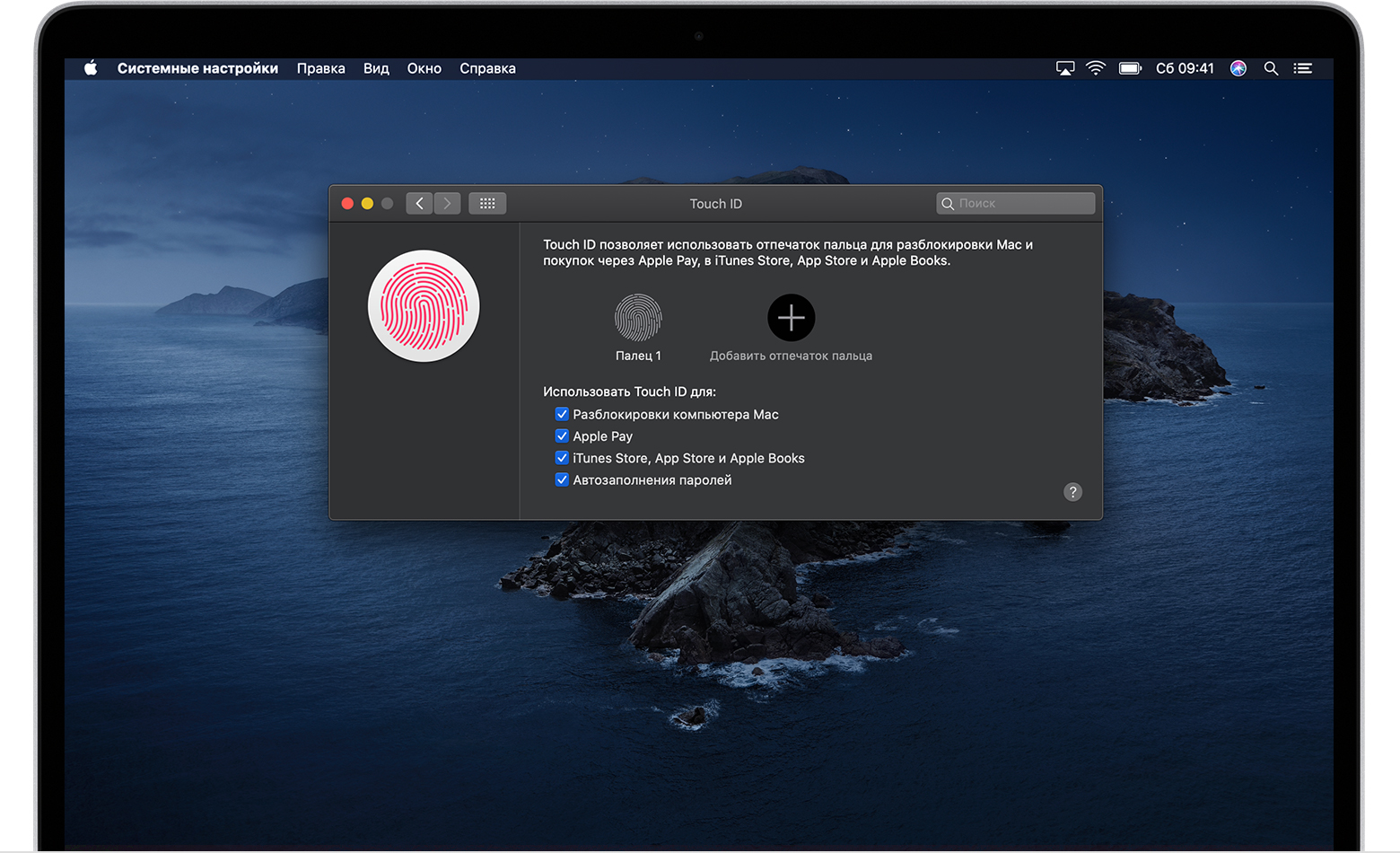The height and width of the screenshot is (853, 1400).
Task: Click the Палец 1 fingerprint icon
Action: tap(638, 318)
